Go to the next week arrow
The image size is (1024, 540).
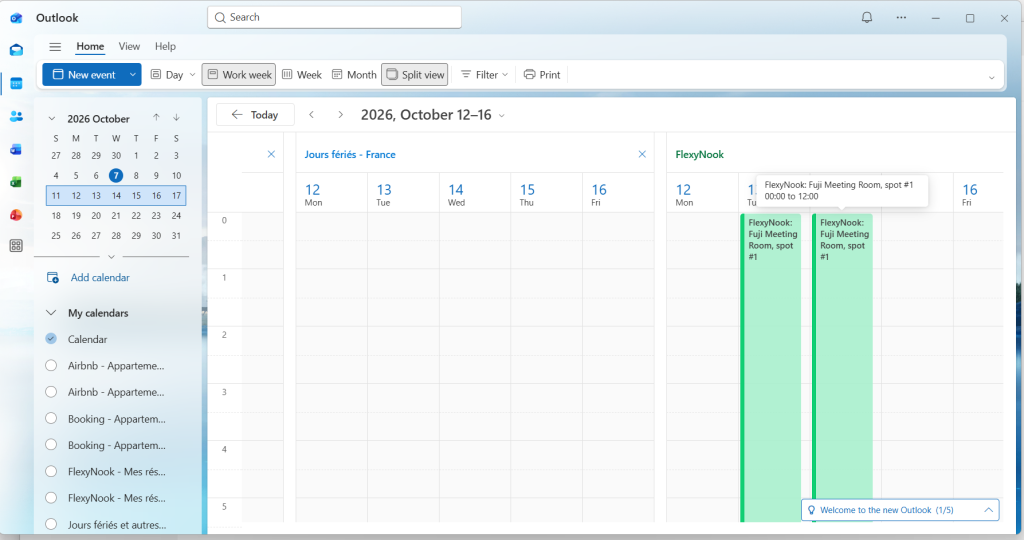340,115
